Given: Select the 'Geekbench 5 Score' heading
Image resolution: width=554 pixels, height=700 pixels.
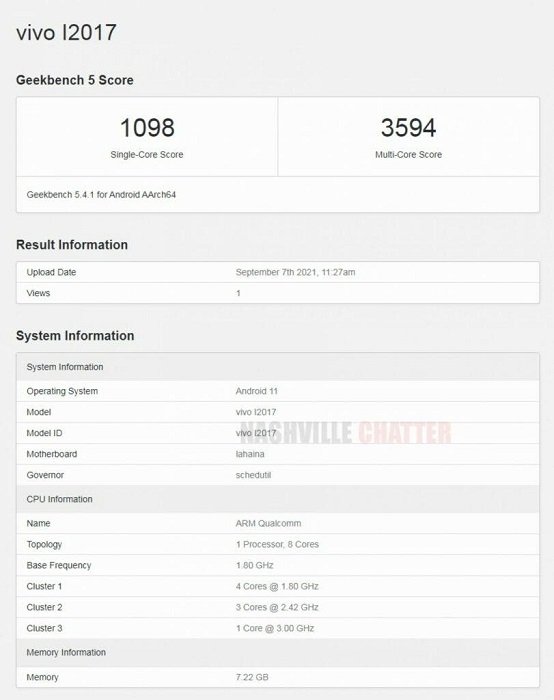Looking at the screenshot, I should (x=75, y=80).
